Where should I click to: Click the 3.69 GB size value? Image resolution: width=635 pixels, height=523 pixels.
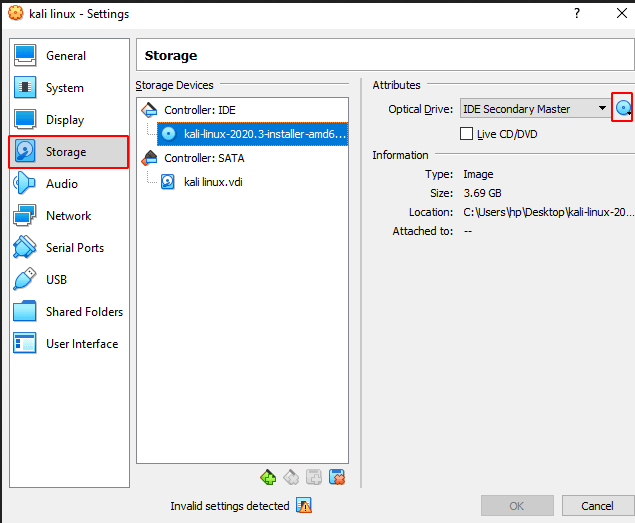pyautogui.click(x=482, y=193)
